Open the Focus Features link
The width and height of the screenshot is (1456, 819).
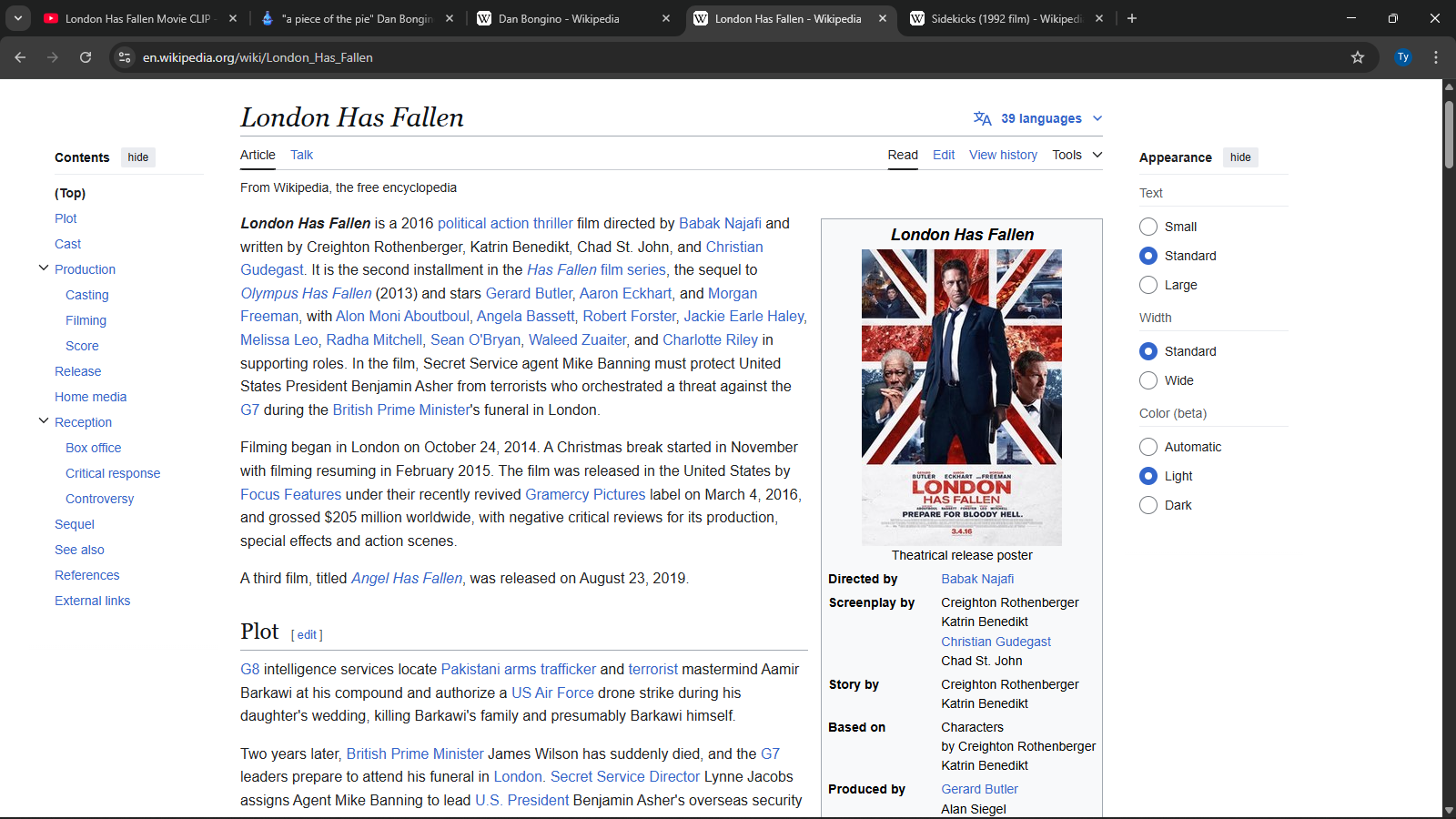(x=290, y=494)
